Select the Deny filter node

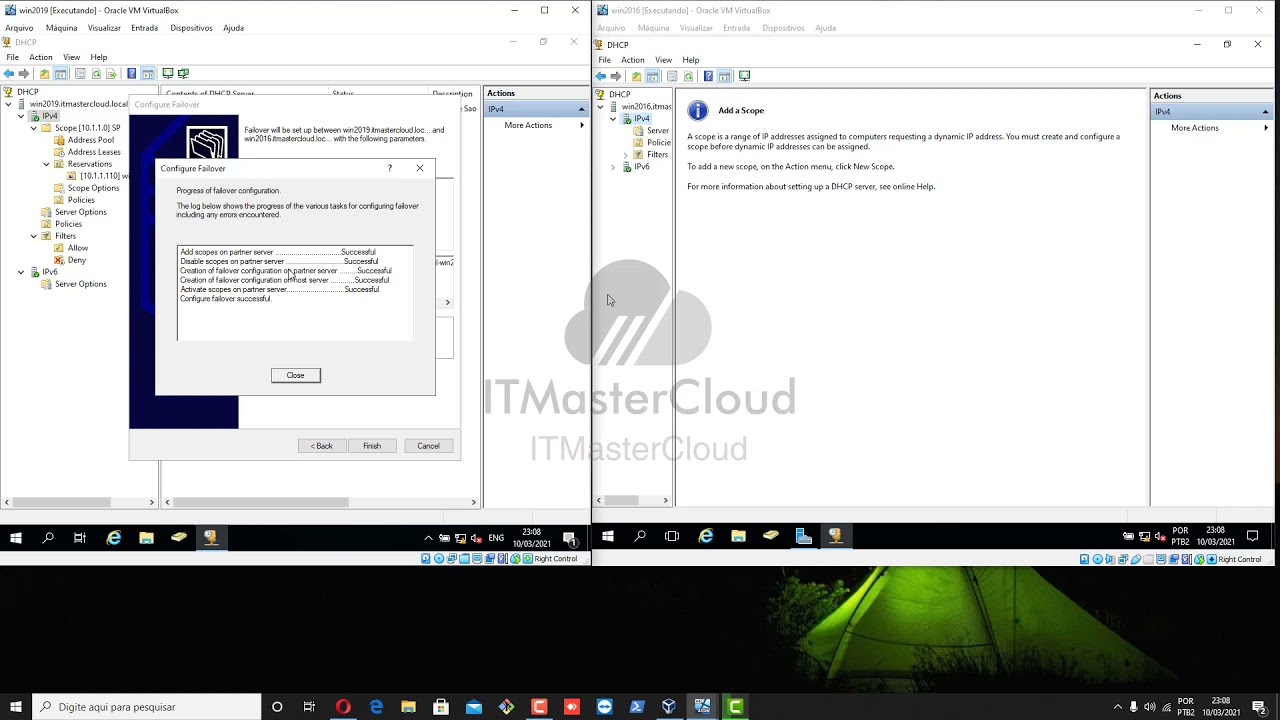77,260
